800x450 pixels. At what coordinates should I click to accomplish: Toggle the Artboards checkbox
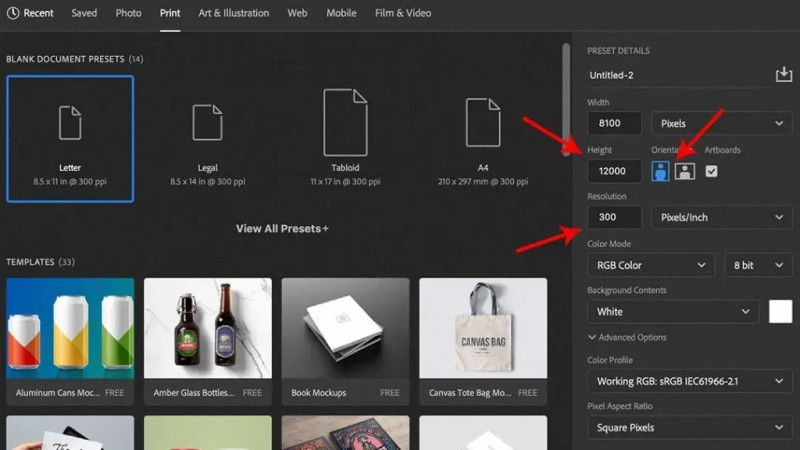(712, 171)
